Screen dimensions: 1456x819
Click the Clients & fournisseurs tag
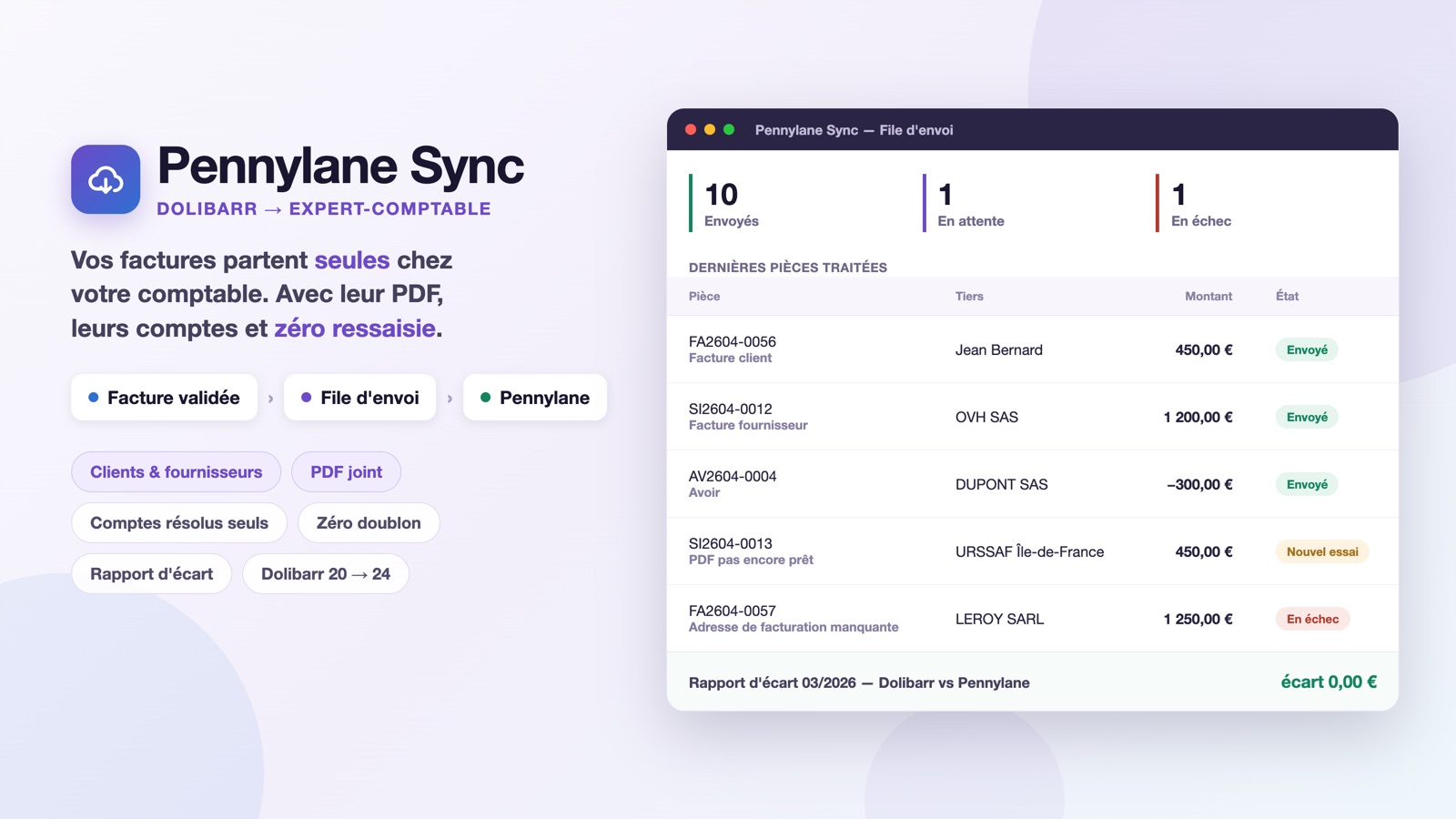point(177,472)
